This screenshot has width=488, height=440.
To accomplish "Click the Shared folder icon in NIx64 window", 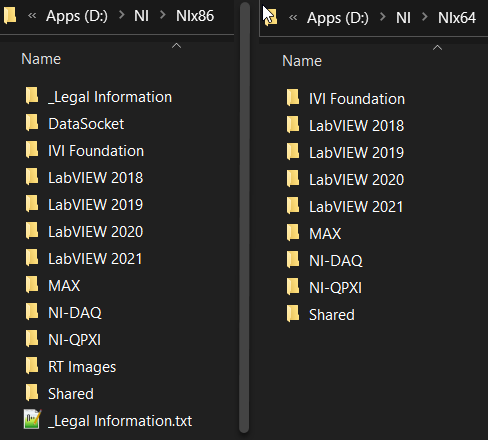I will 293,314.
